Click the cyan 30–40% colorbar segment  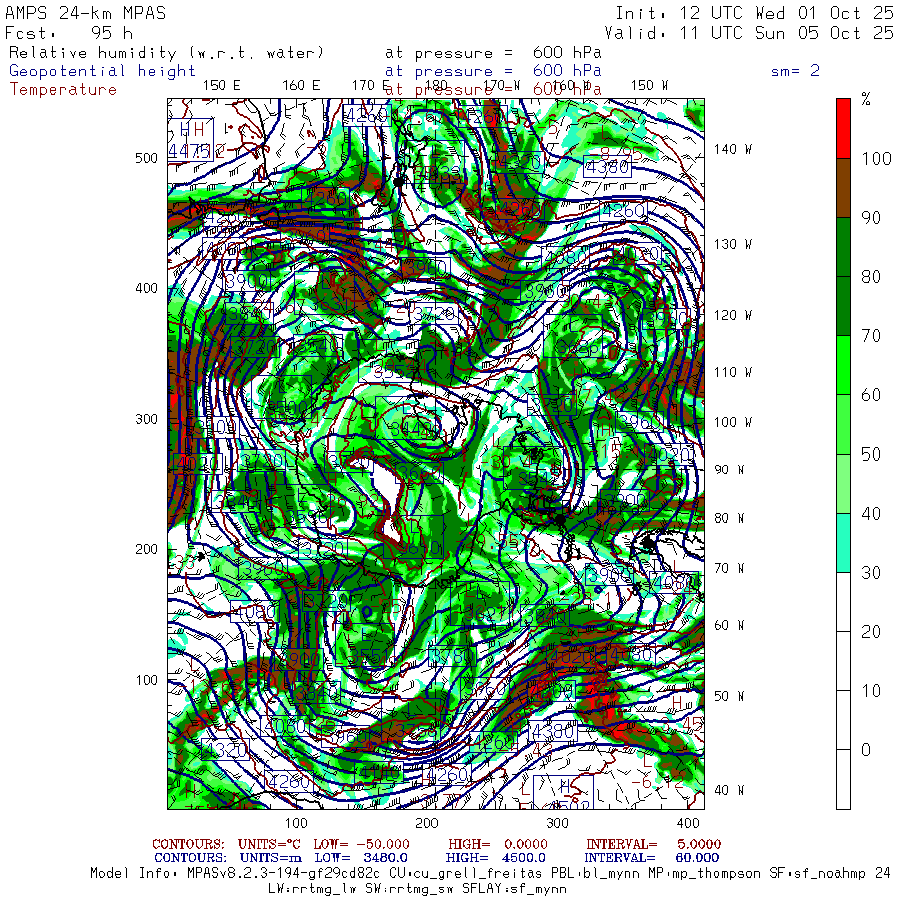(x=843, y=542)
